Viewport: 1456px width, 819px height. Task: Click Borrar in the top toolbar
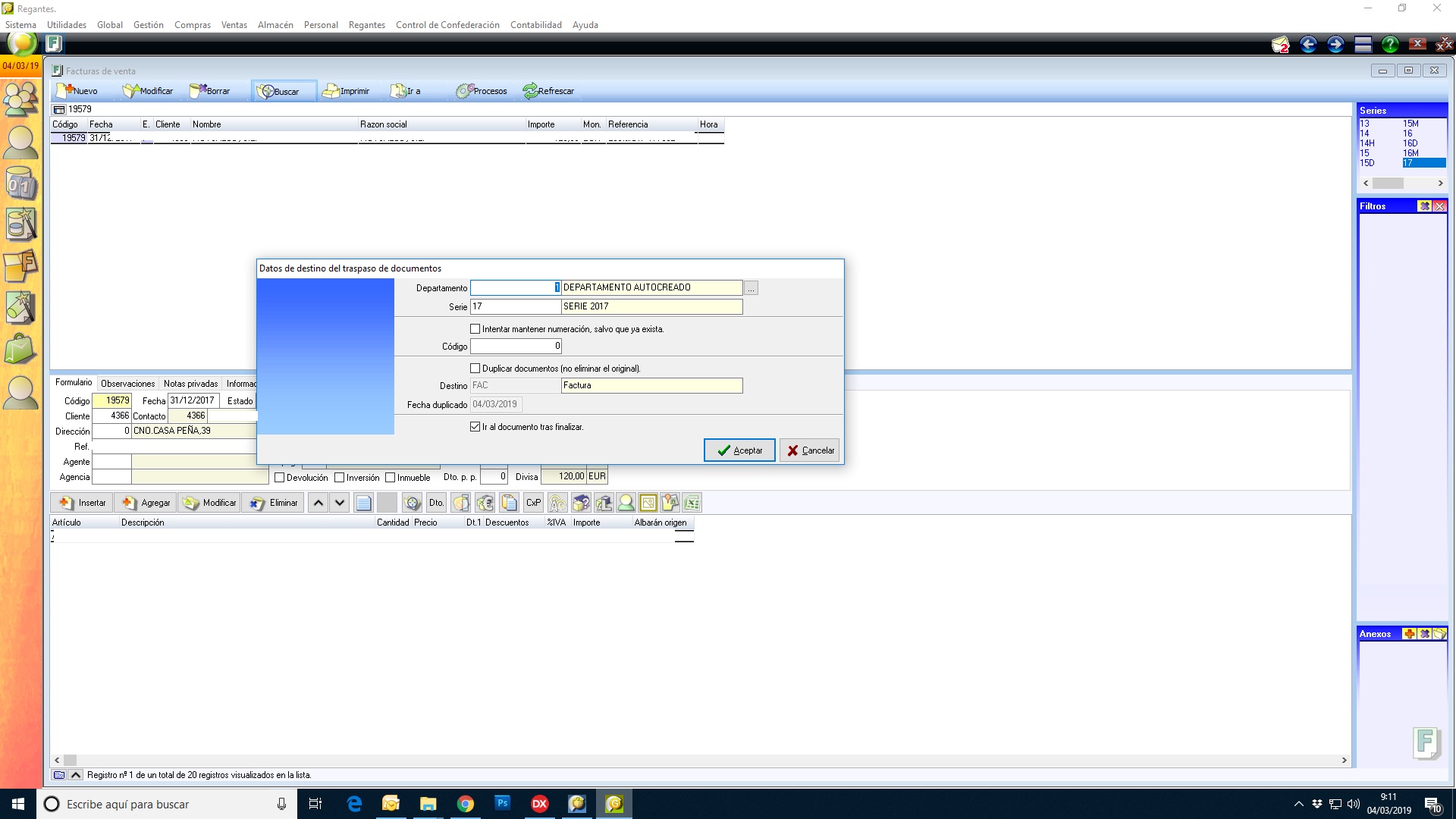pyautogui.click(x=209, y=91)
